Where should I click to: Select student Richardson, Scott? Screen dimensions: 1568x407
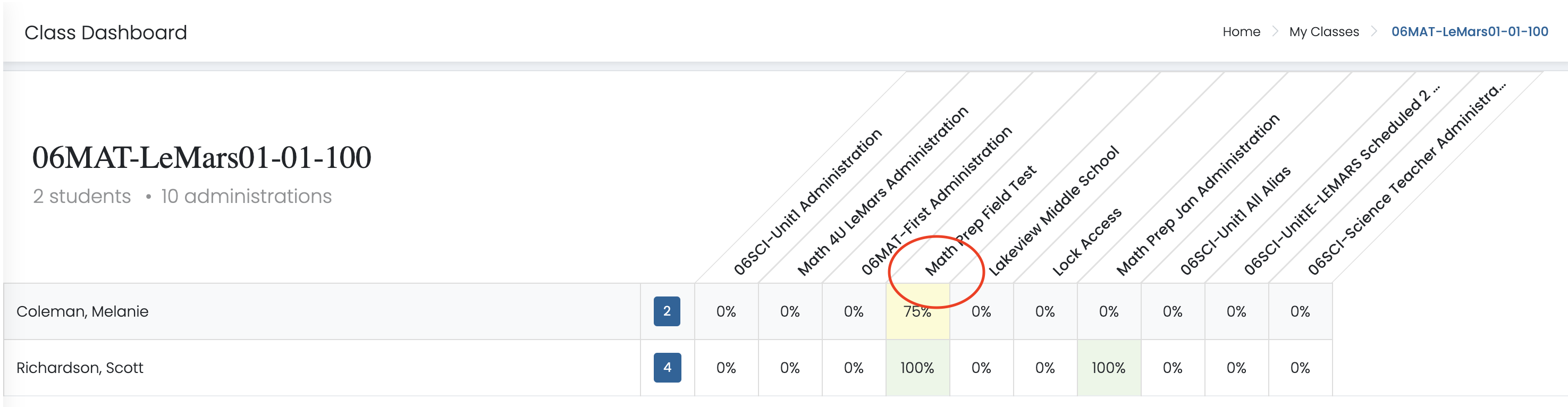(80, 368)
